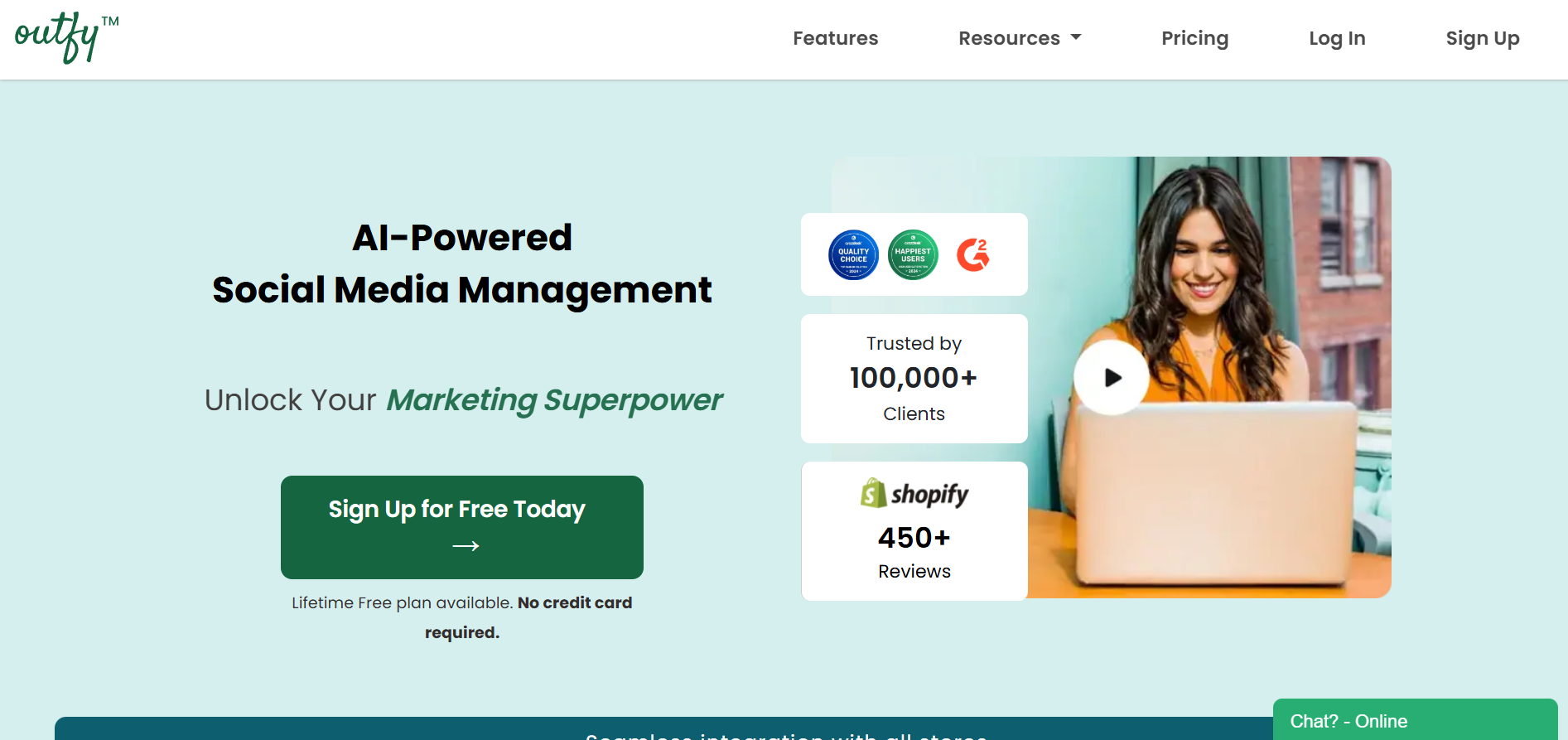Image resolution: width=1568 pixels, height=740 pixels.
Task: Select the 450+ Reviews text
Action: pos(914,553)
